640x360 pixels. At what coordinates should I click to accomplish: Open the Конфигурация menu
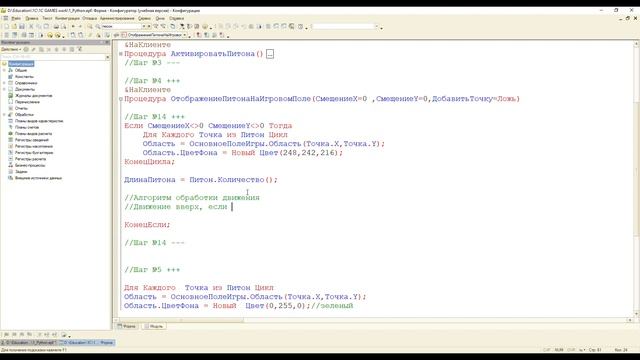pyautogui.click(x=67, y=18)
